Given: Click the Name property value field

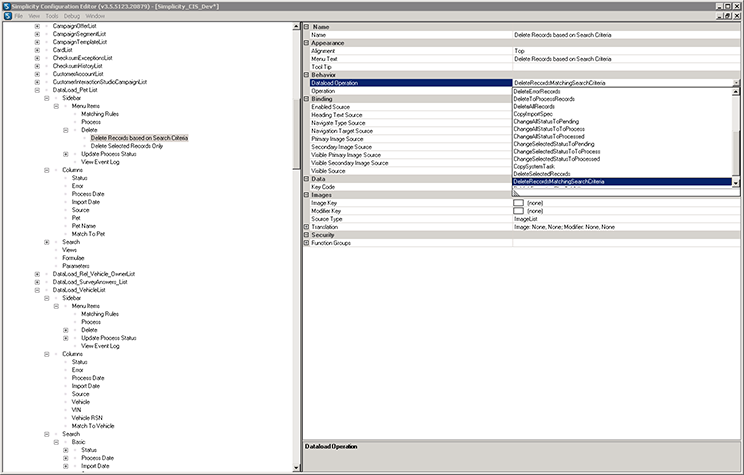Looking at the screenshot, I should point(626,35).
